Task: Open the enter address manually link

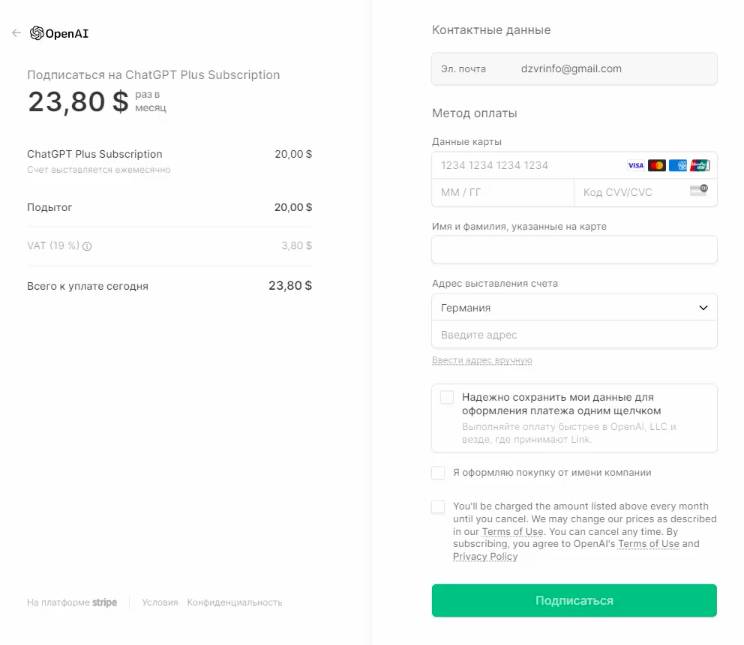Action: tap(482, 361)
